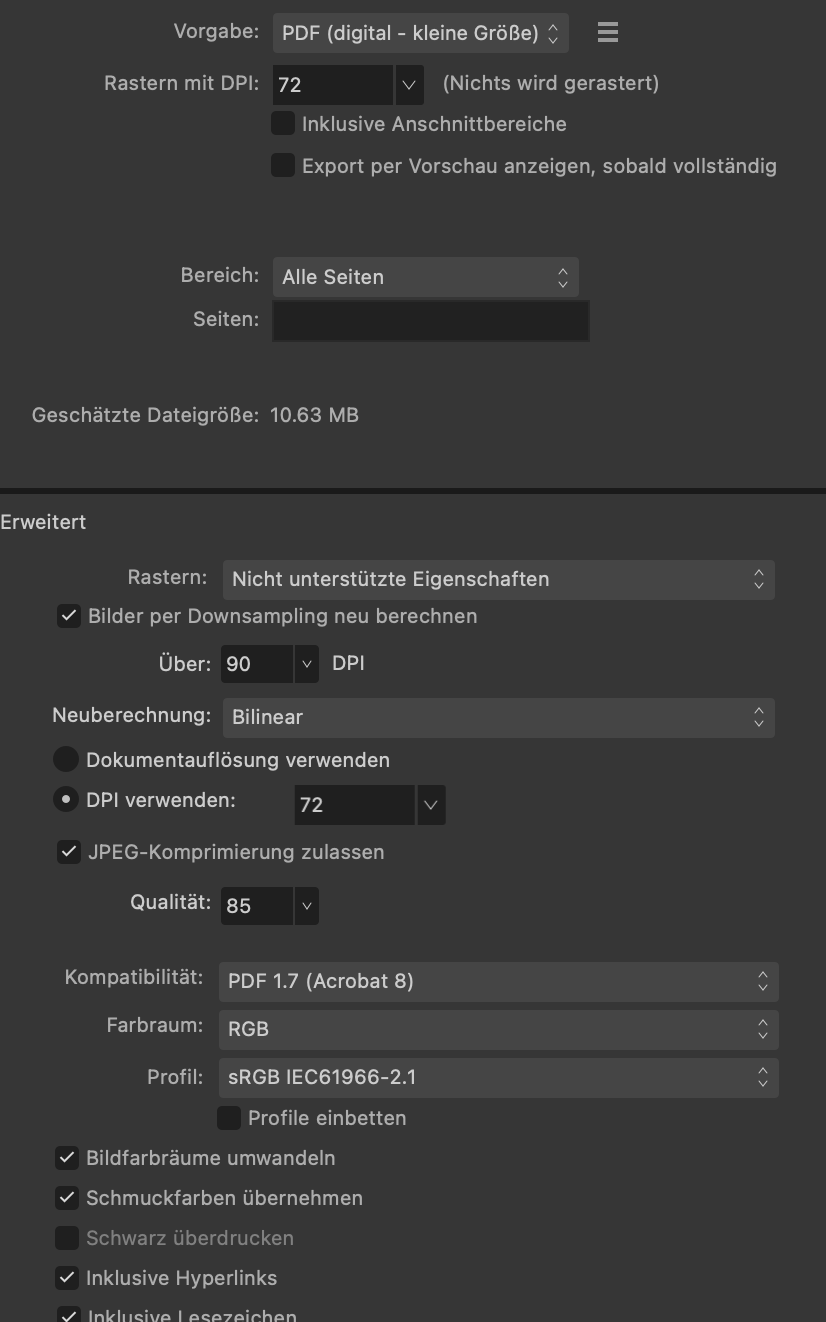Viewport: 826px width, 1322px height.
Task: Toggle JPEG-Komprimierung zulassen checkbox
Action: 68,852
